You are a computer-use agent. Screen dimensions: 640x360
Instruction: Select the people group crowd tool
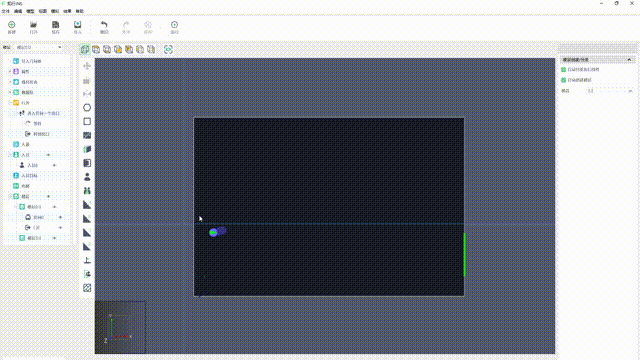point(87,191)
